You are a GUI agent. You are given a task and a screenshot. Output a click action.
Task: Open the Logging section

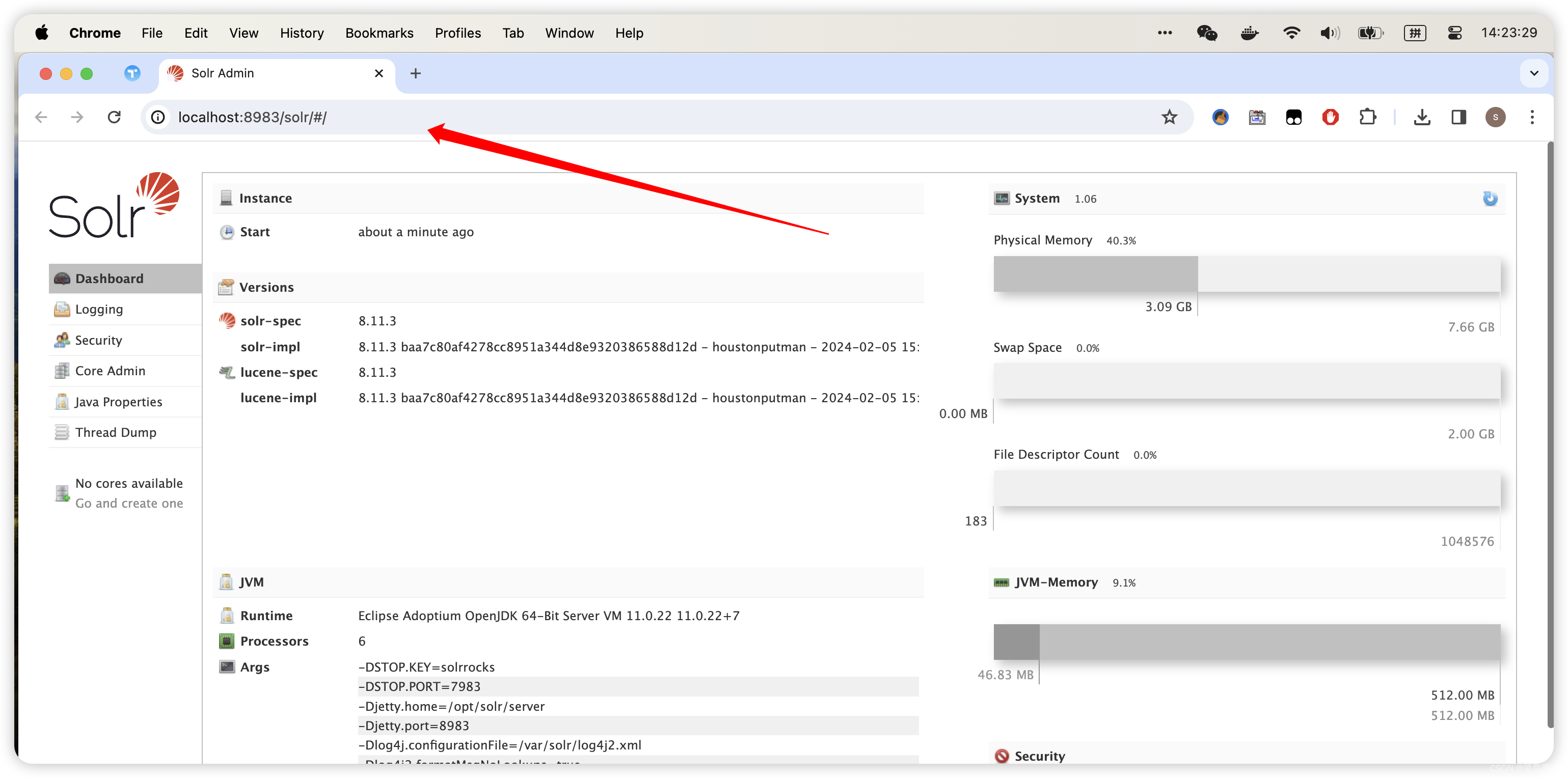click(x=100, y=309)
